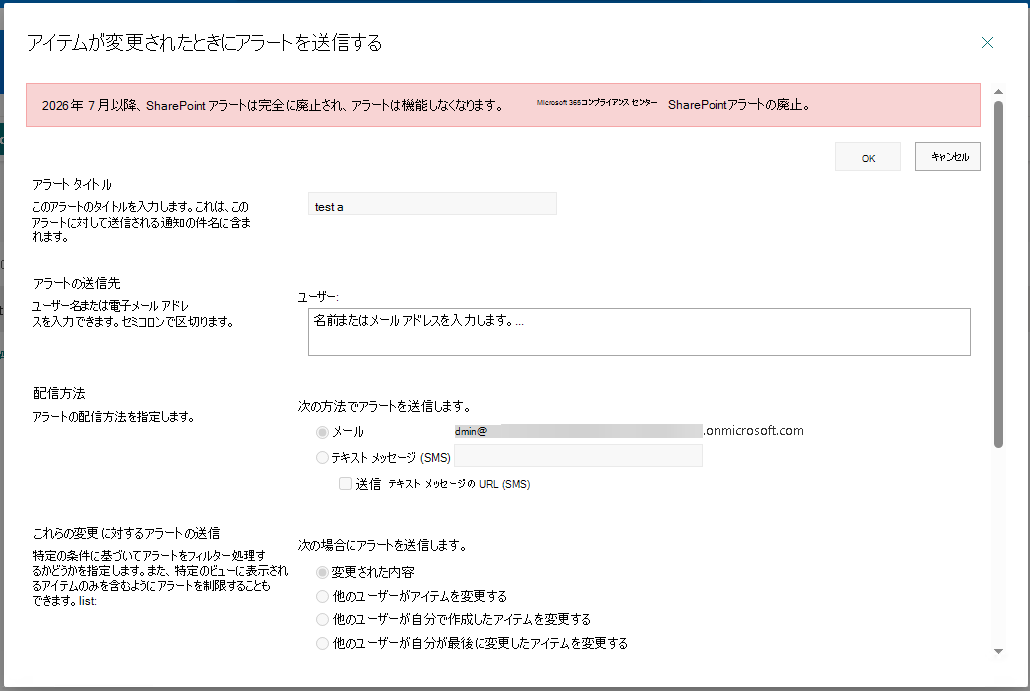Click the ユーザー: field label
Screen dimensions: 1030x691
pos(318,297)
